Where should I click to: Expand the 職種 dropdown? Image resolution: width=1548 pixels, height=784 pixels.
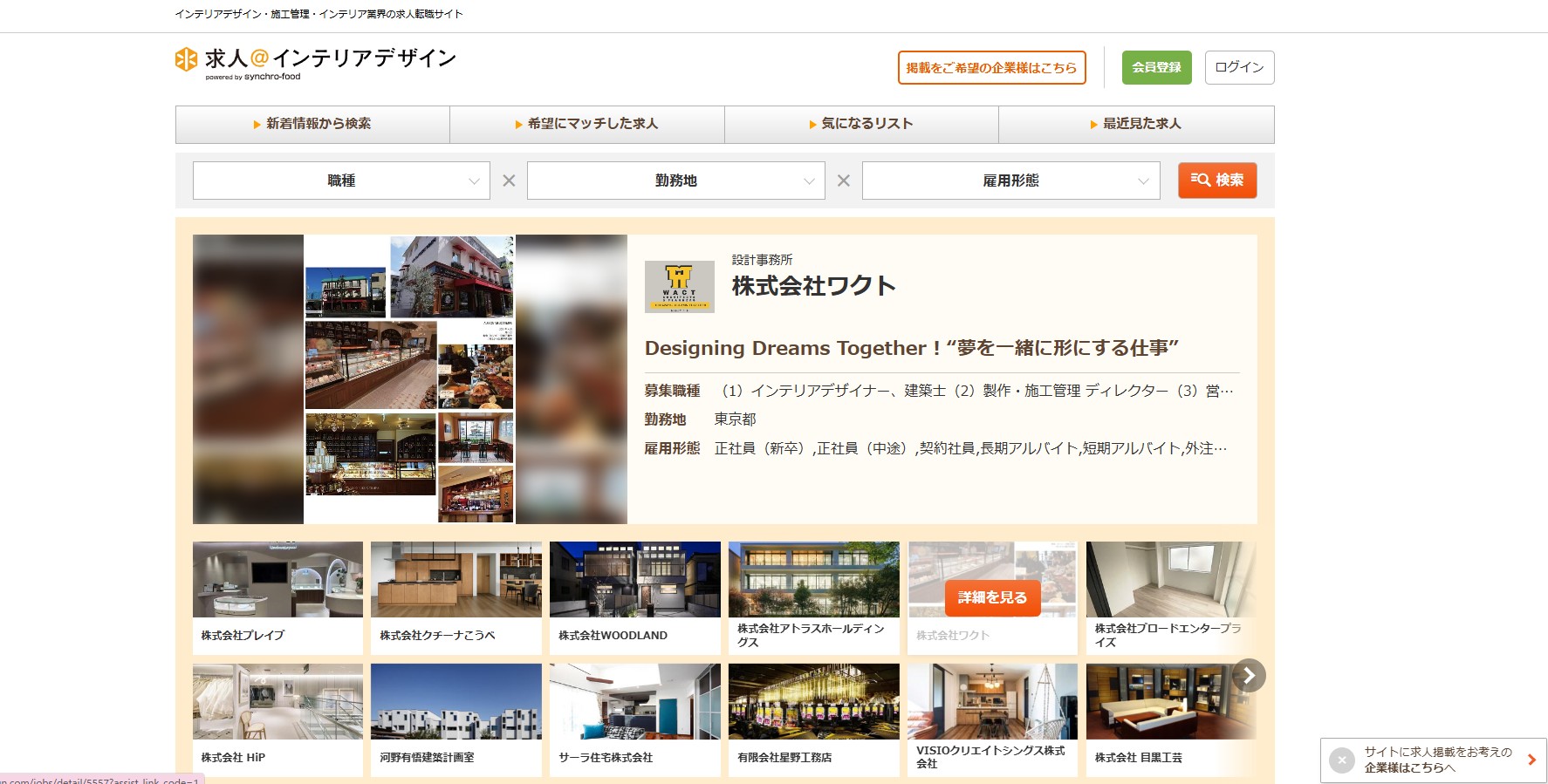pos(341,181)
